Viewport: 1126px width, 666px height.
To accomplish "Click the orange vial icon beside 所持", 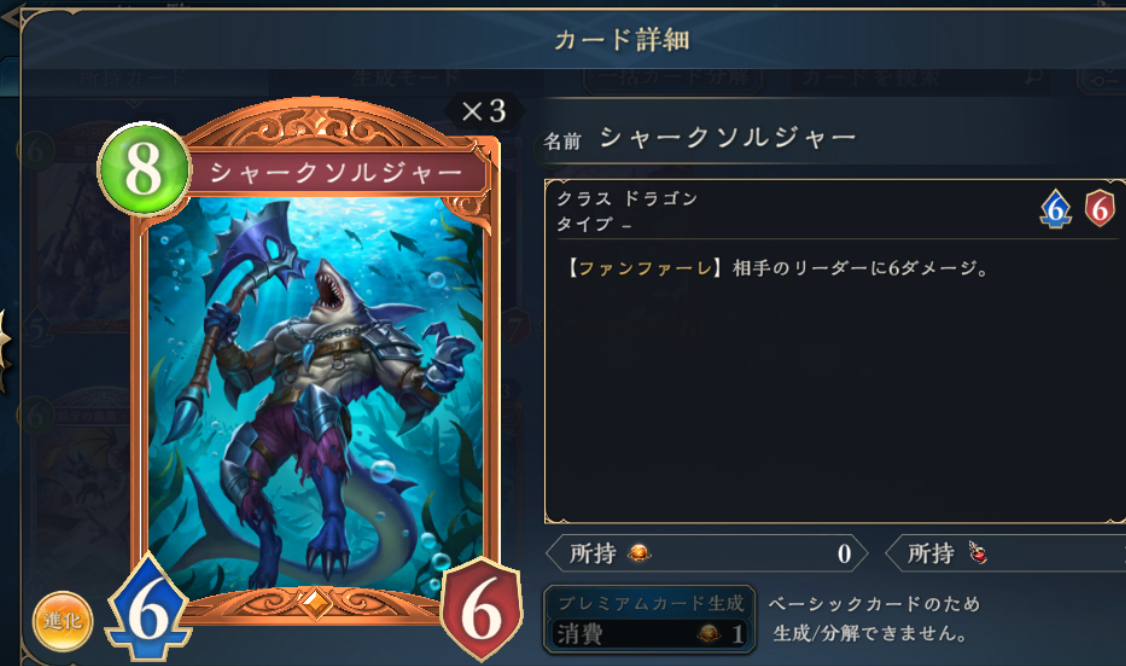I will (x=639, y=553).
